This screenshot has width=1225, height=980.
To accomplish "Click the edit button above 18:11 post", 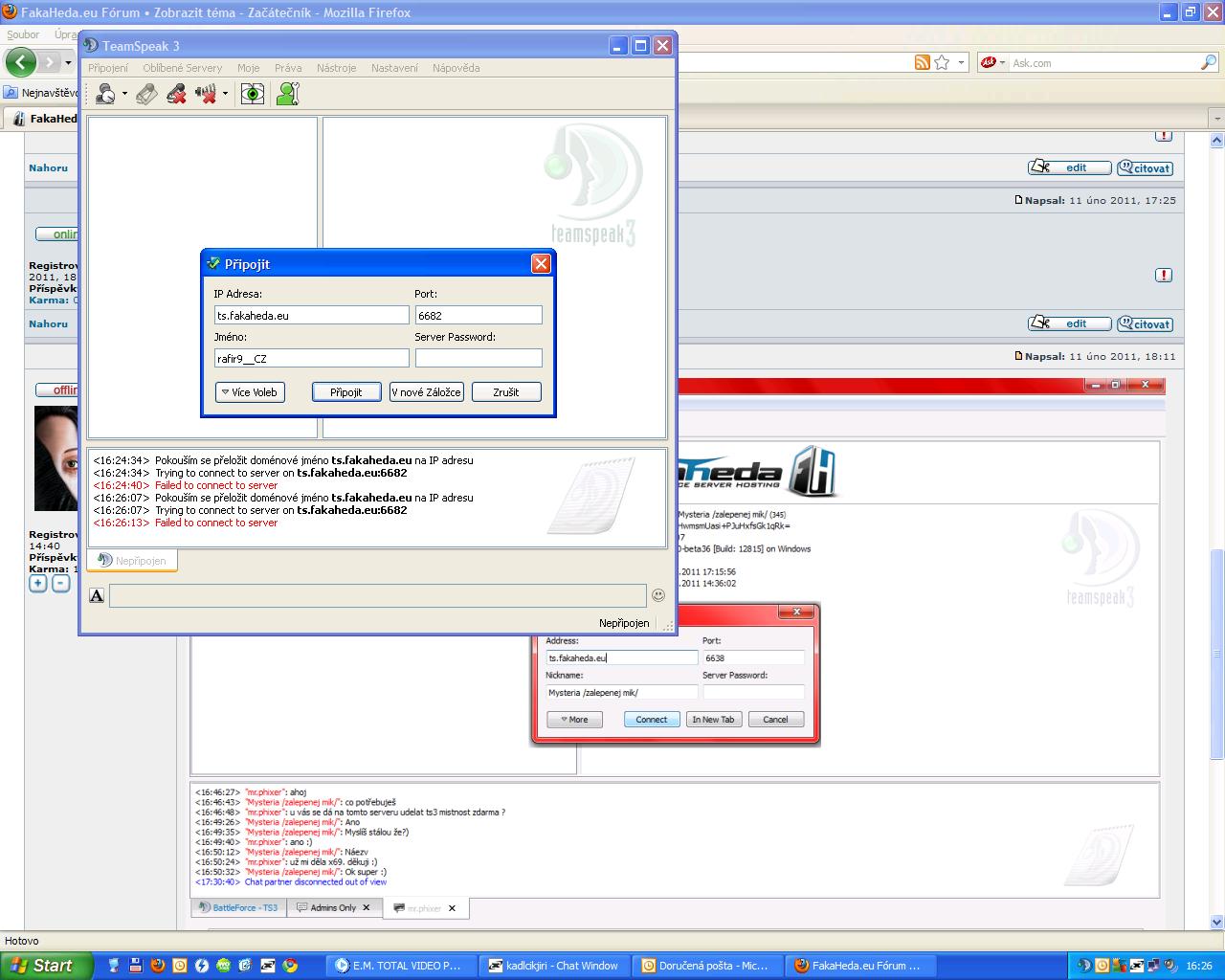I will tap(1070, 323).
